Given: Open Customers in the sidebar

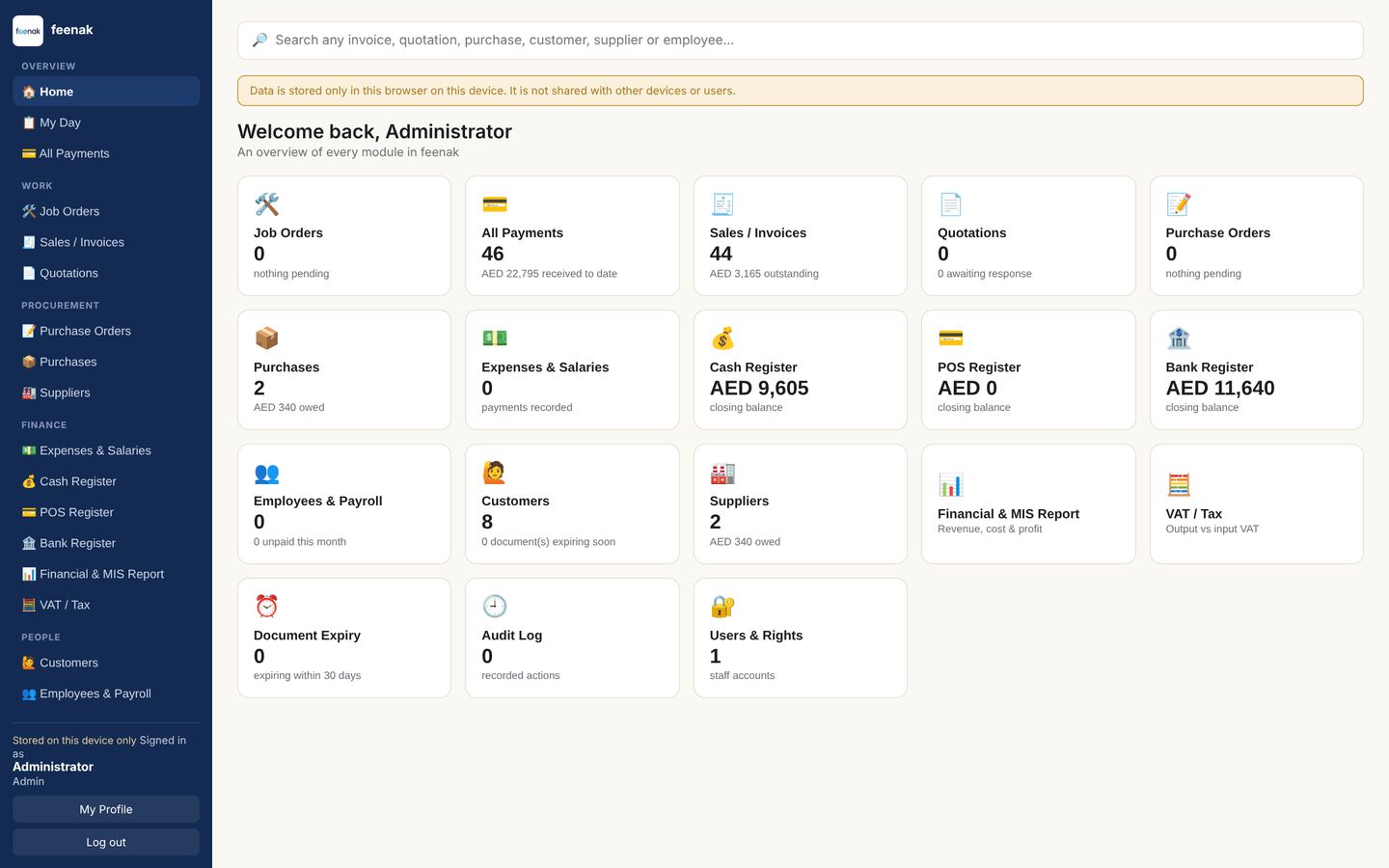Looking at the screenshot, I should 106,663.
